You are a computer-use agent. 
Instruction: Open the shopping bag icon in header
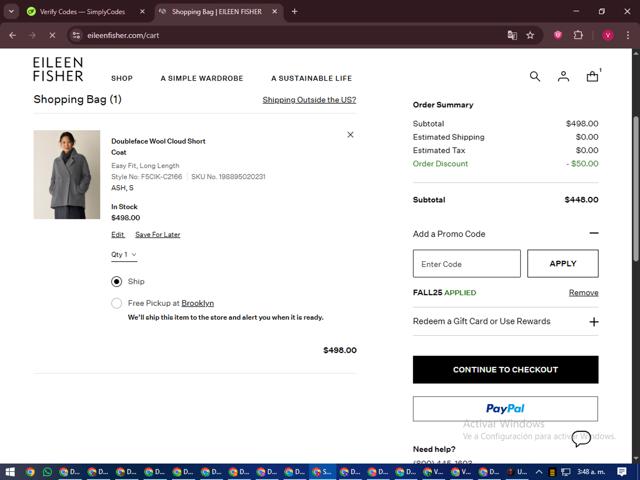coord(592,76)
